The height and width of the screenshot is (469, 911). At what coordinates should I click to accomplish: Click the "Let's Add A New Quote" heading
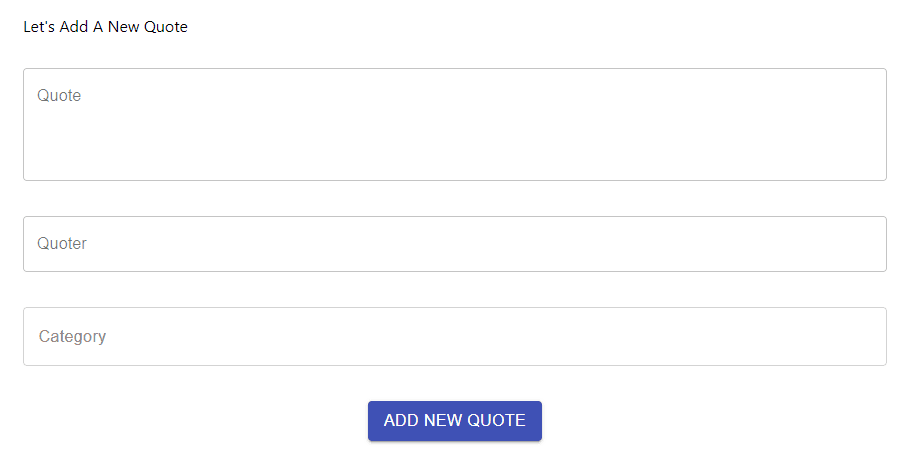(x=105, y=27)
